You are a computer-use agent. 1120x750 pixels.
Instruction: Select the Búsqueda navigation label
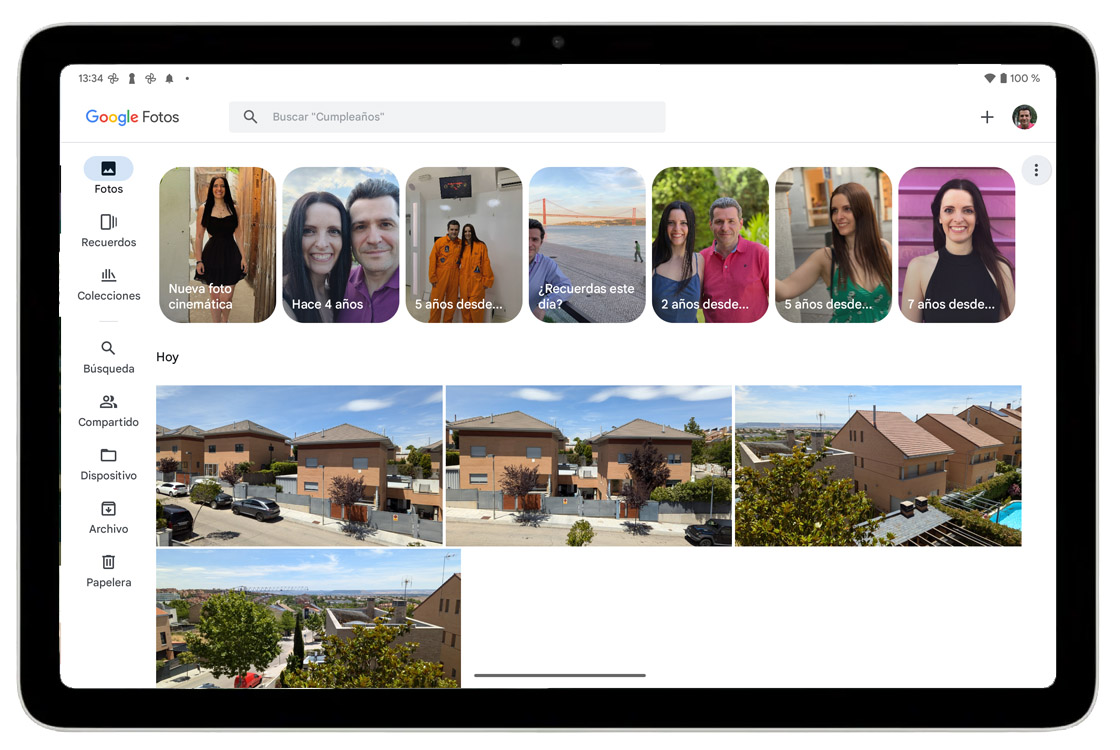click(109, 369)
